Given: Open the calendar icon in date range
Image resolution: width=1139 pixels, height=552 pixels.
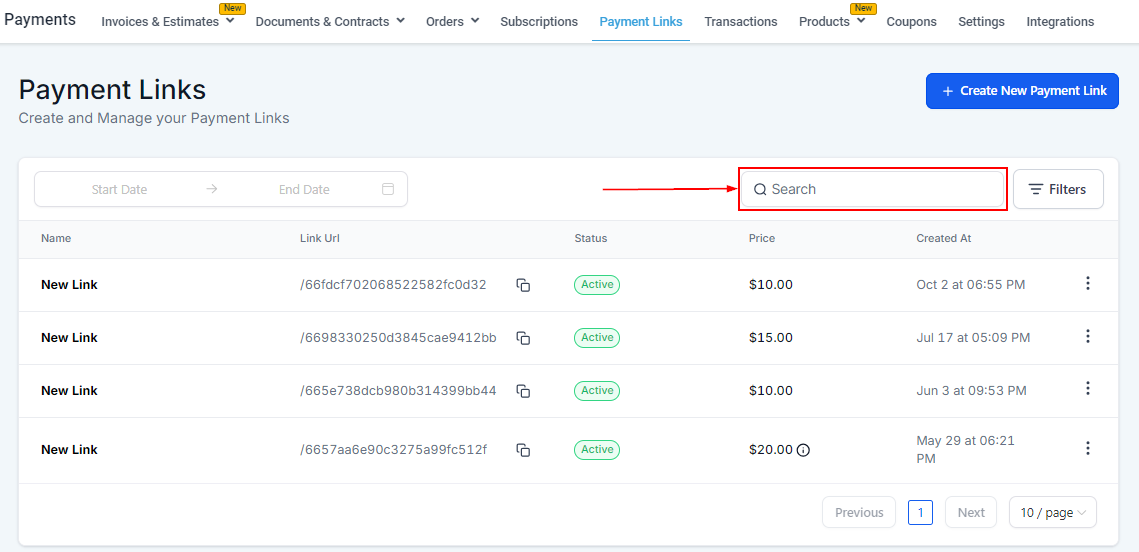Looking at the screenshot, I should tap(388, 189).
